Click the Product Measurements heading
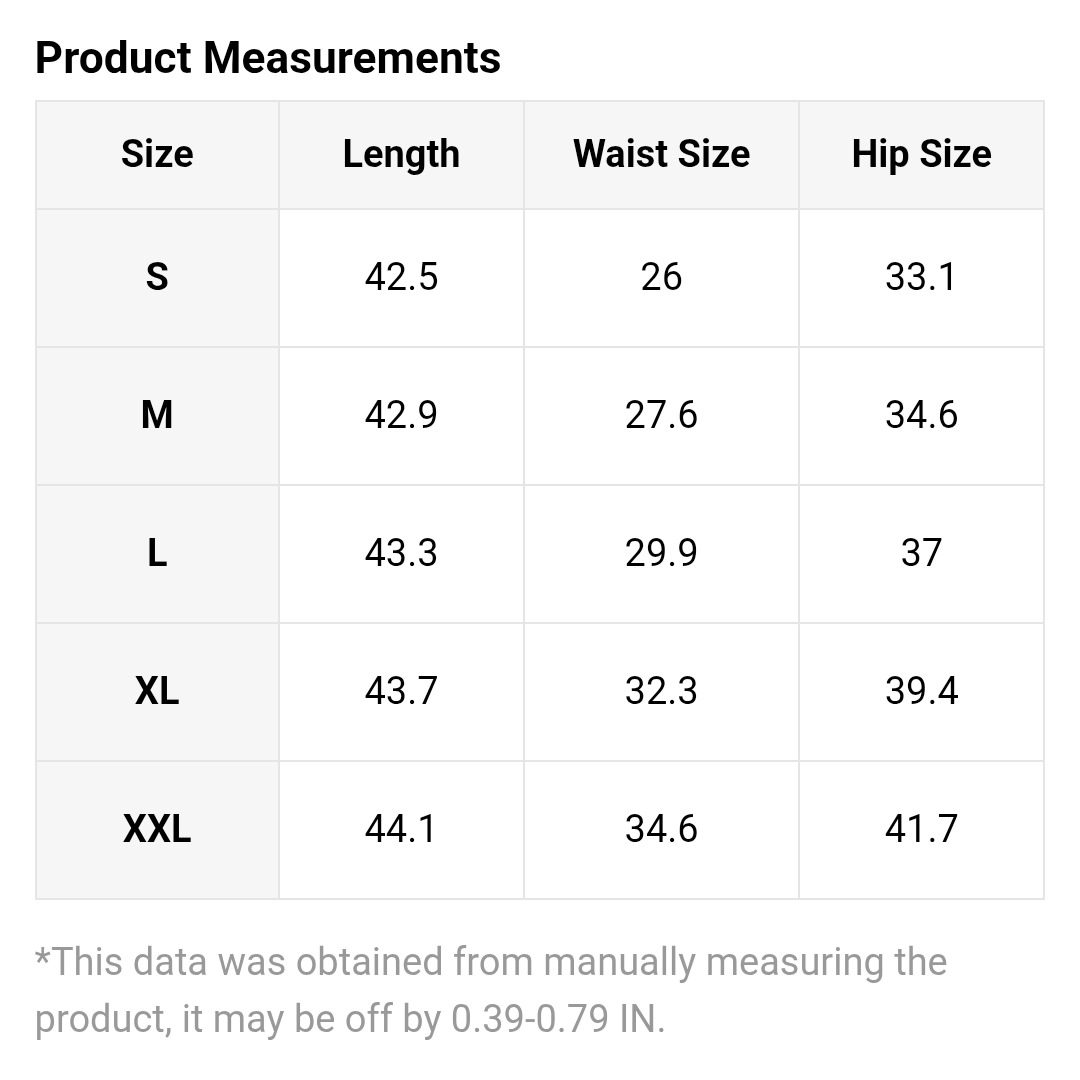 [267, 58]
